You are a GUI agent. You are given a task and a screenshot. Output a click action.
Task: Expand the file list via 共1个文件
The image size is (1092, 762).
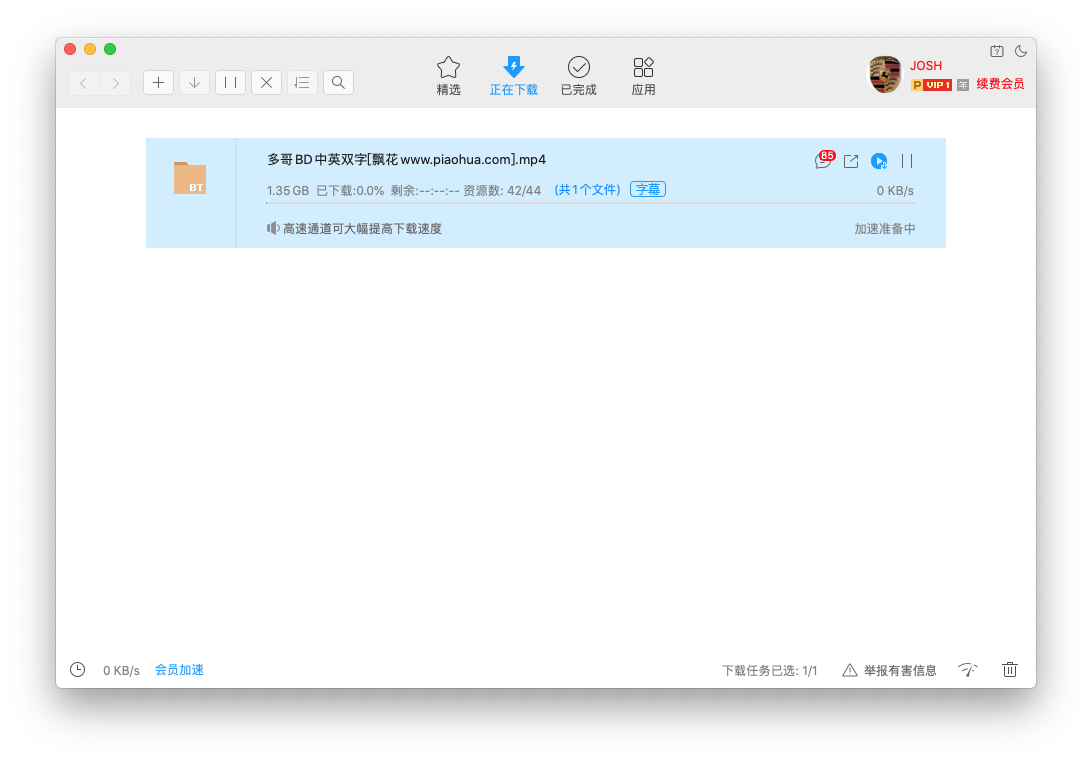click(x=587, y=189)
